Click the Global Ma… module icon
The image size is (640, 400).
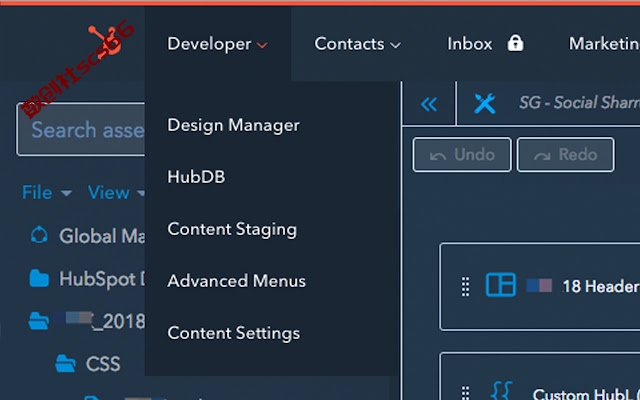click(x=39, y=236)
